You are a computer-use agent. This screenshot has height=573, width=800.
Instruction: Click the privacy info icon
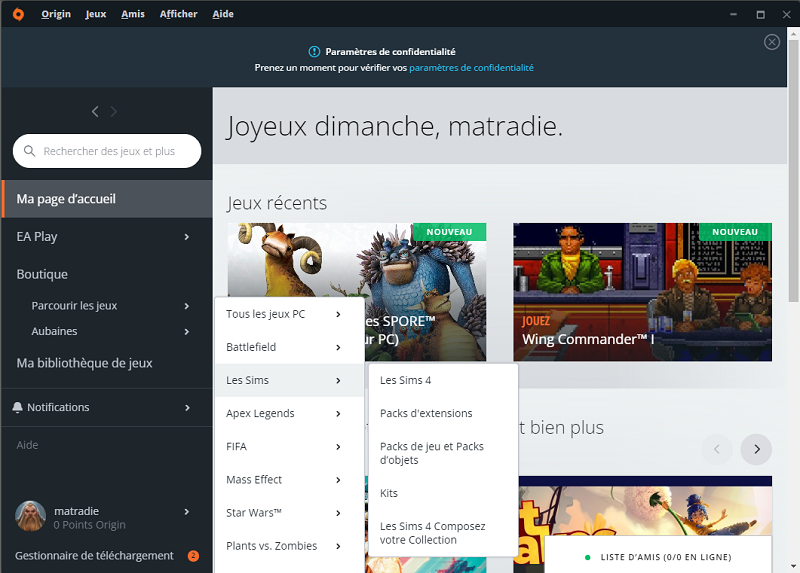tap(314, 52)
